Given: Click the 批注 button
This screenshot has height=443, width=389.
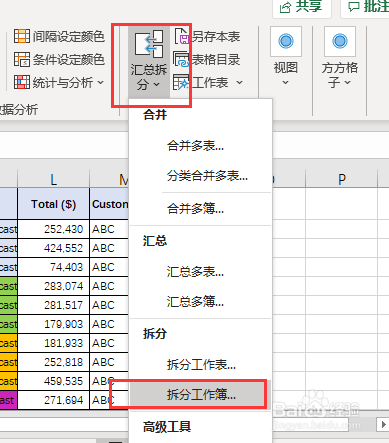Looking at the screenshot, I should pos(366,7).
